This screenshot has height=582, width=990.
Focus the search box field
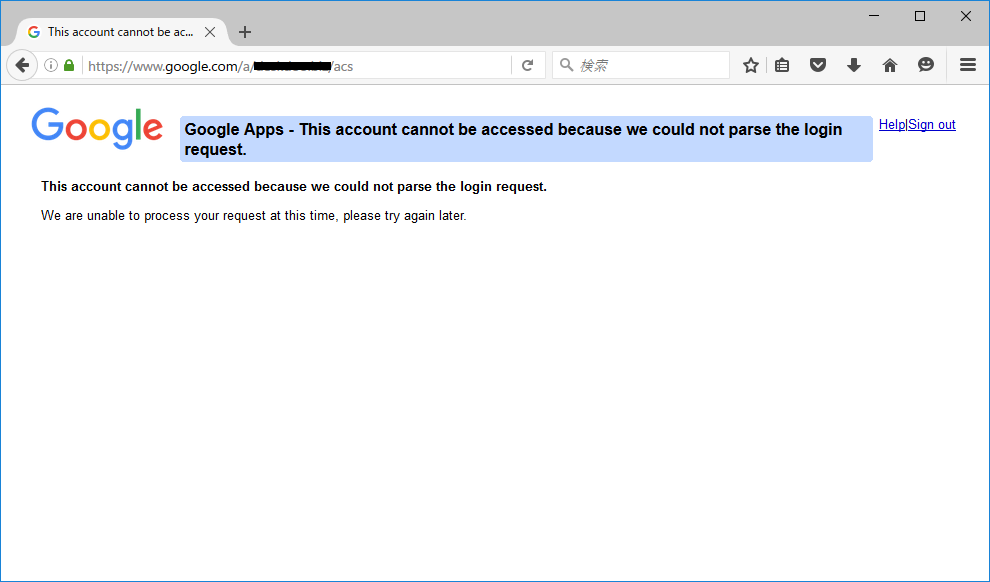click(x=641, y=65)
